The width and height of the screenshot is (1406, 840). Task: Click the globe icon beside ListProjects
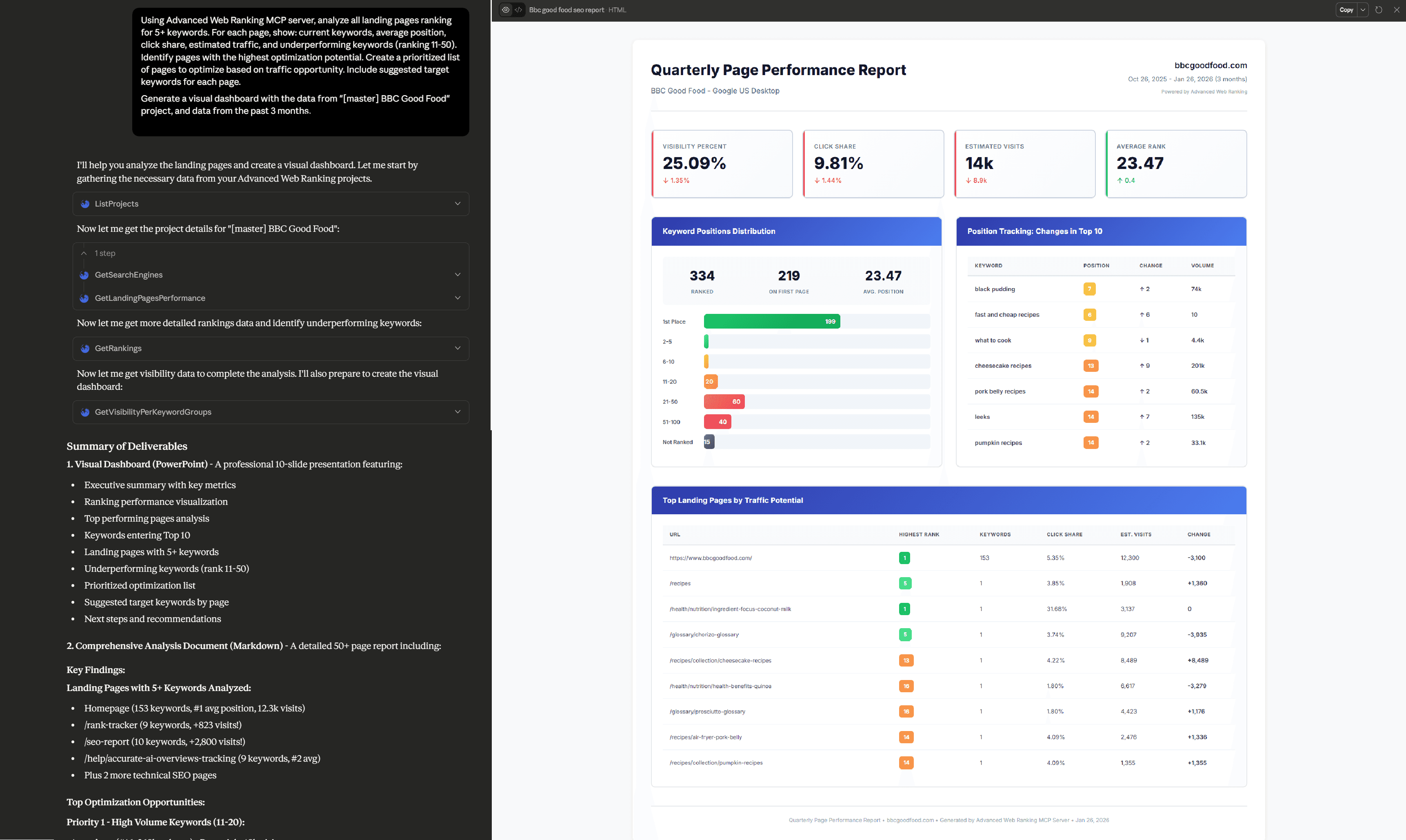tap(85, 204)
